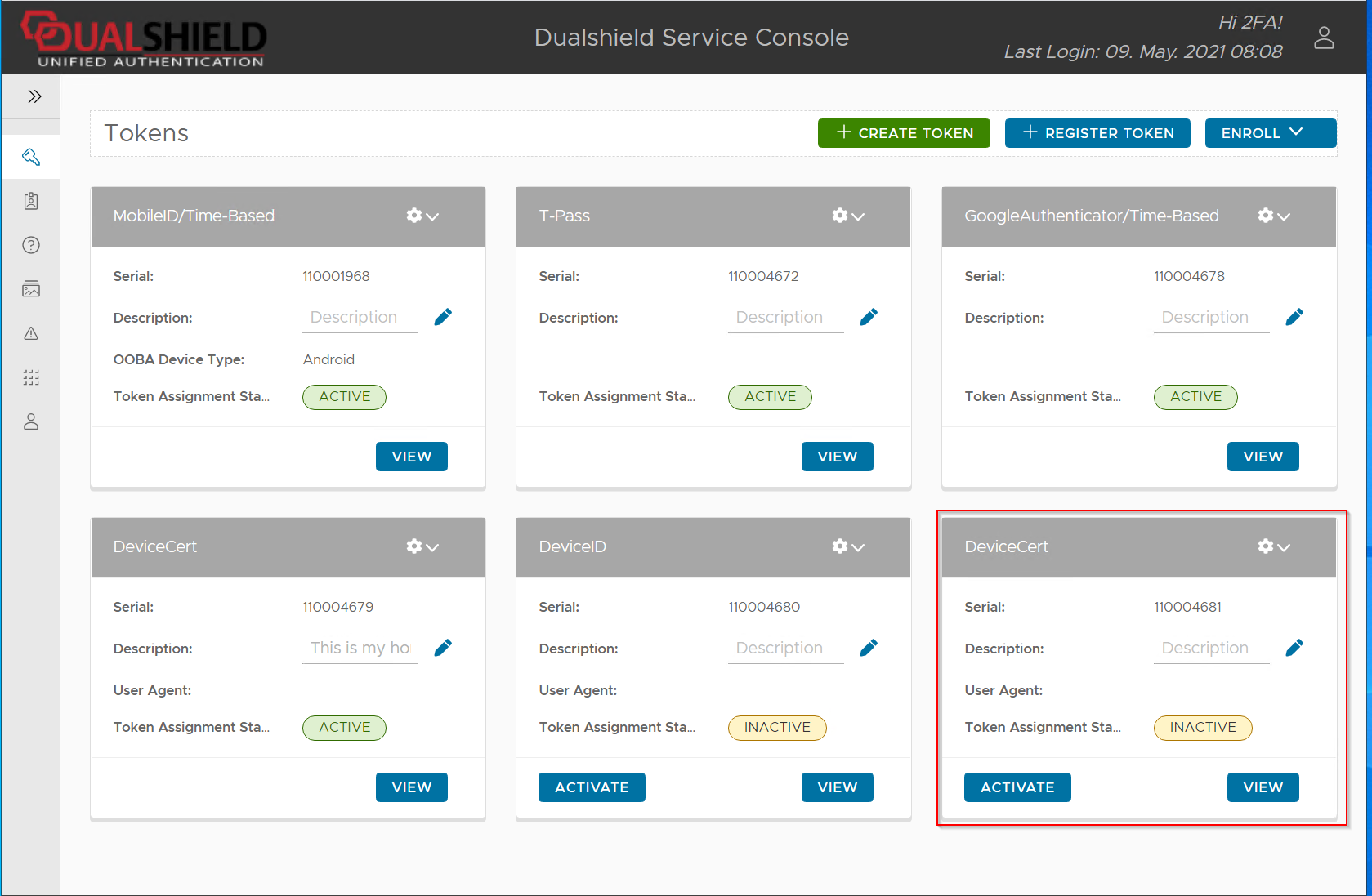
Task: Open gear menu on MobileID/Time-Based card
Action: coord(422,216)
